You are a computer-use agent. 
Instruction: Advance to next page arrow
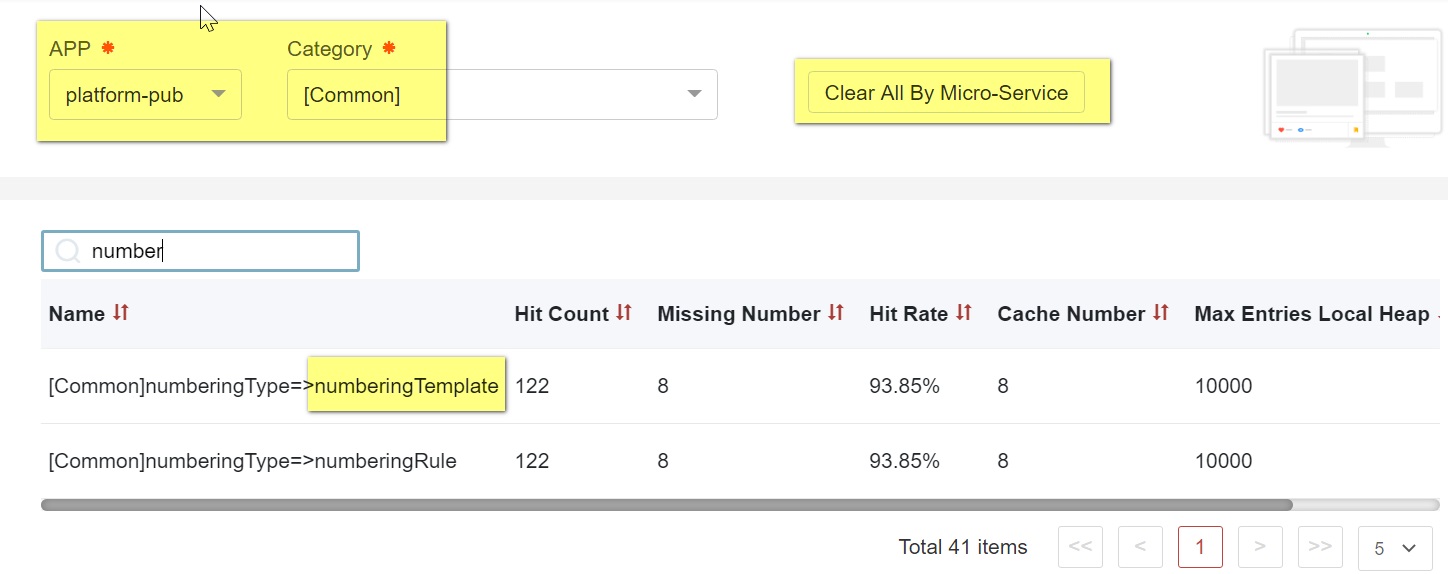1260,547
